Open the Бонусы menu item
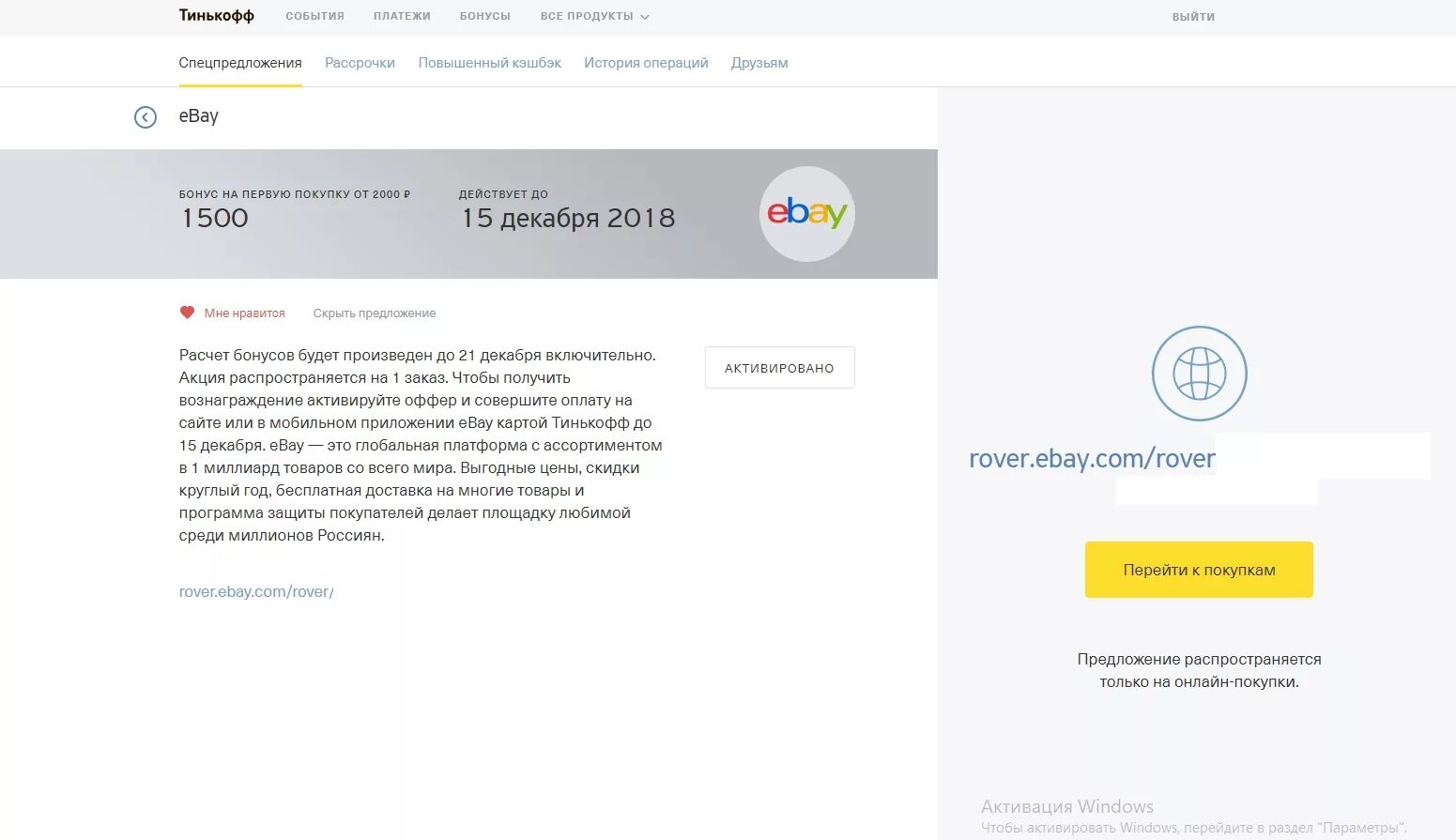Screen dimensions: 1456x840 click(x=485, y=16)
